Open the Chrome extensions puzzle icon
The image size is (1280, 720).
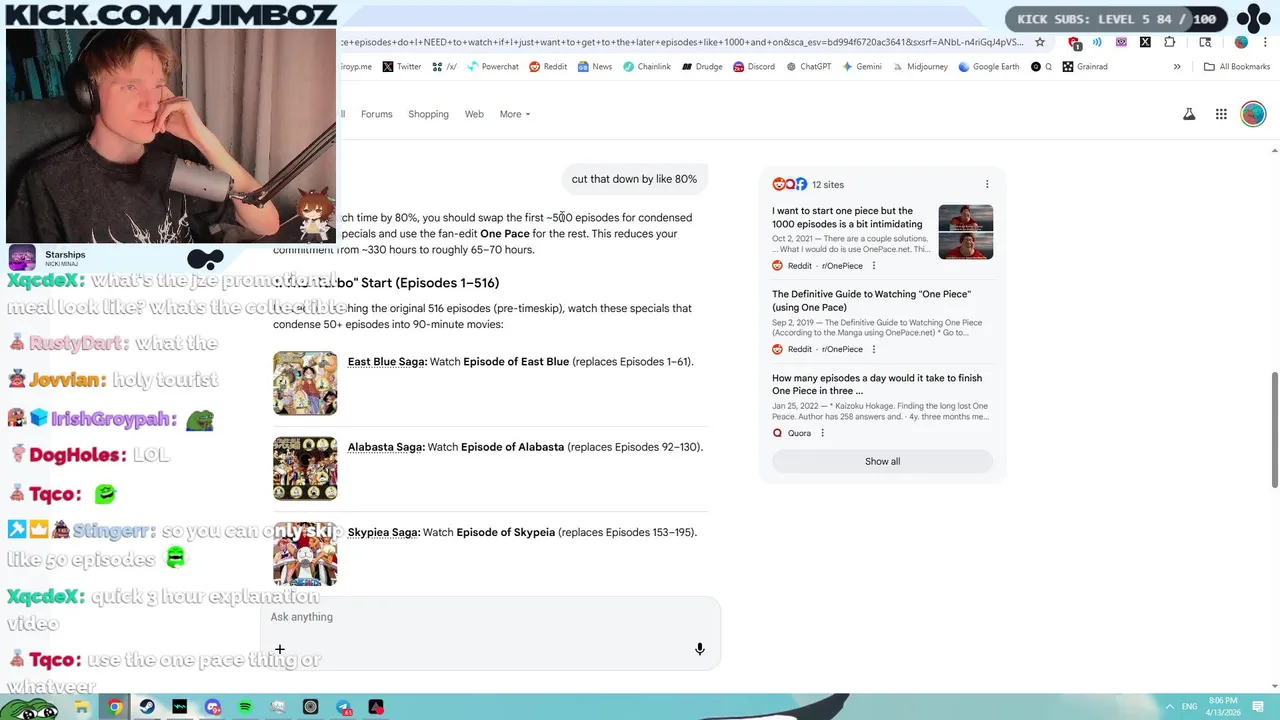pos(1170,42)
